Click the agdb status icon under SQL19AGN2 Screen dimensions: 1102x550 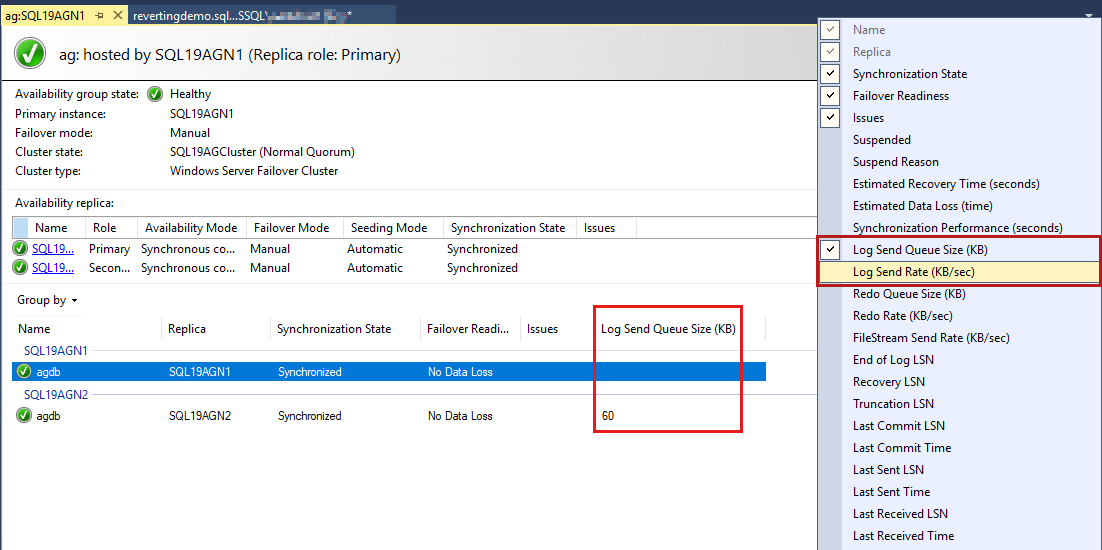tap(24, 416)
